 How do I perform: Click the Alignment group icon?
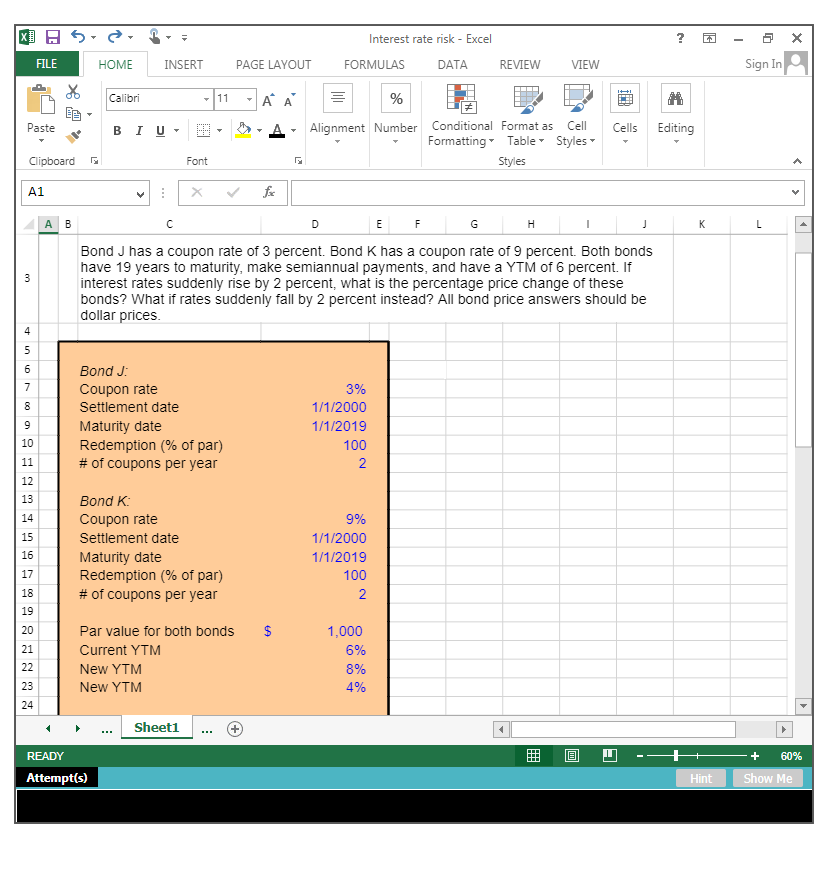pos(338,98)
